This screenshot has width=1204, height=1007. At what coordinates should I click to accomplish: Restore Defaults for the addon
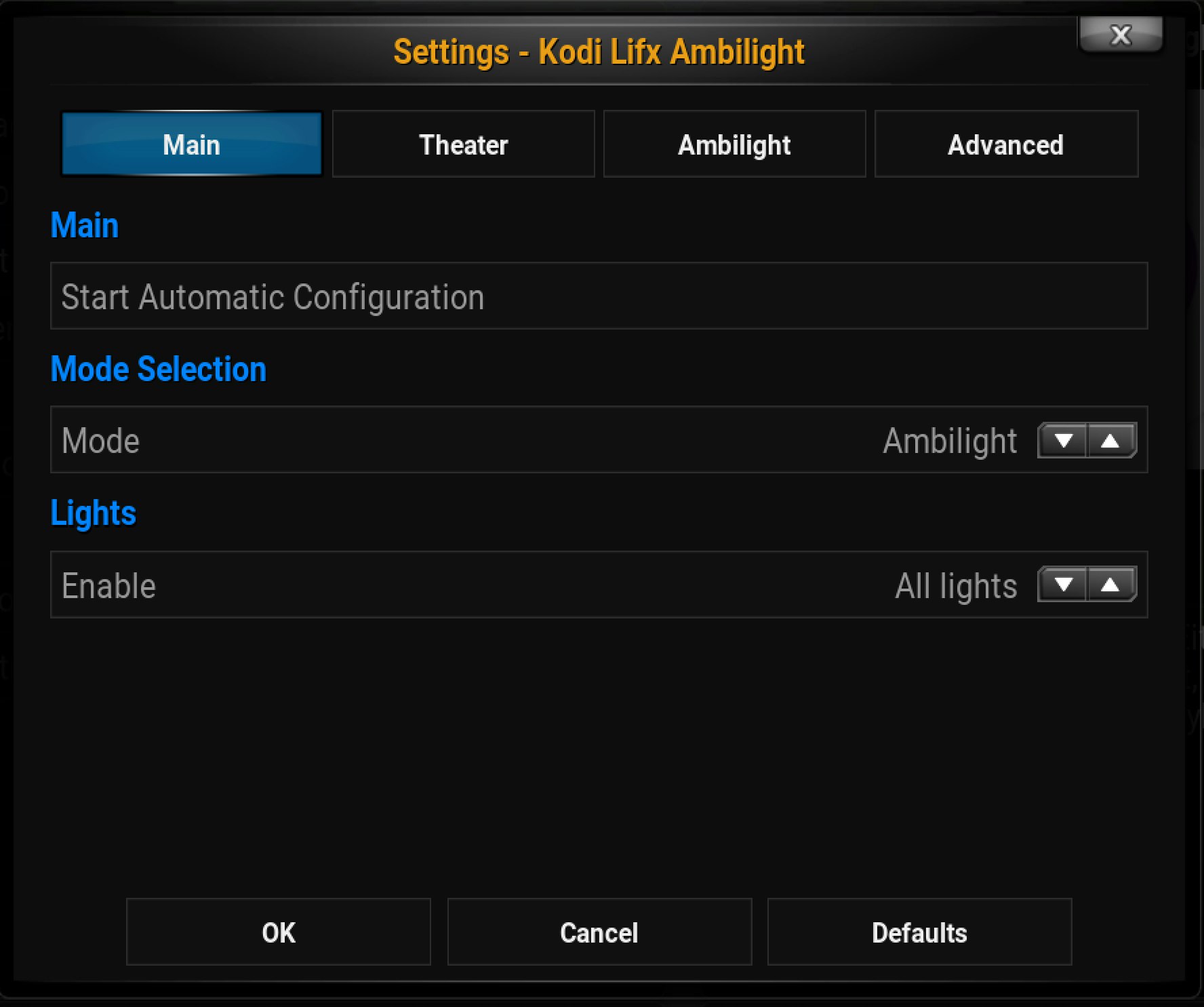(x=919, y=932)
